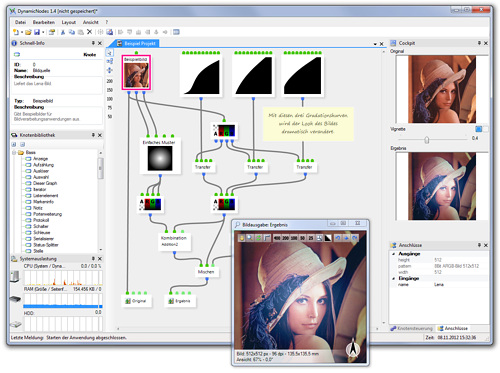Pin the Schnell-Info panel

(93, 43)
